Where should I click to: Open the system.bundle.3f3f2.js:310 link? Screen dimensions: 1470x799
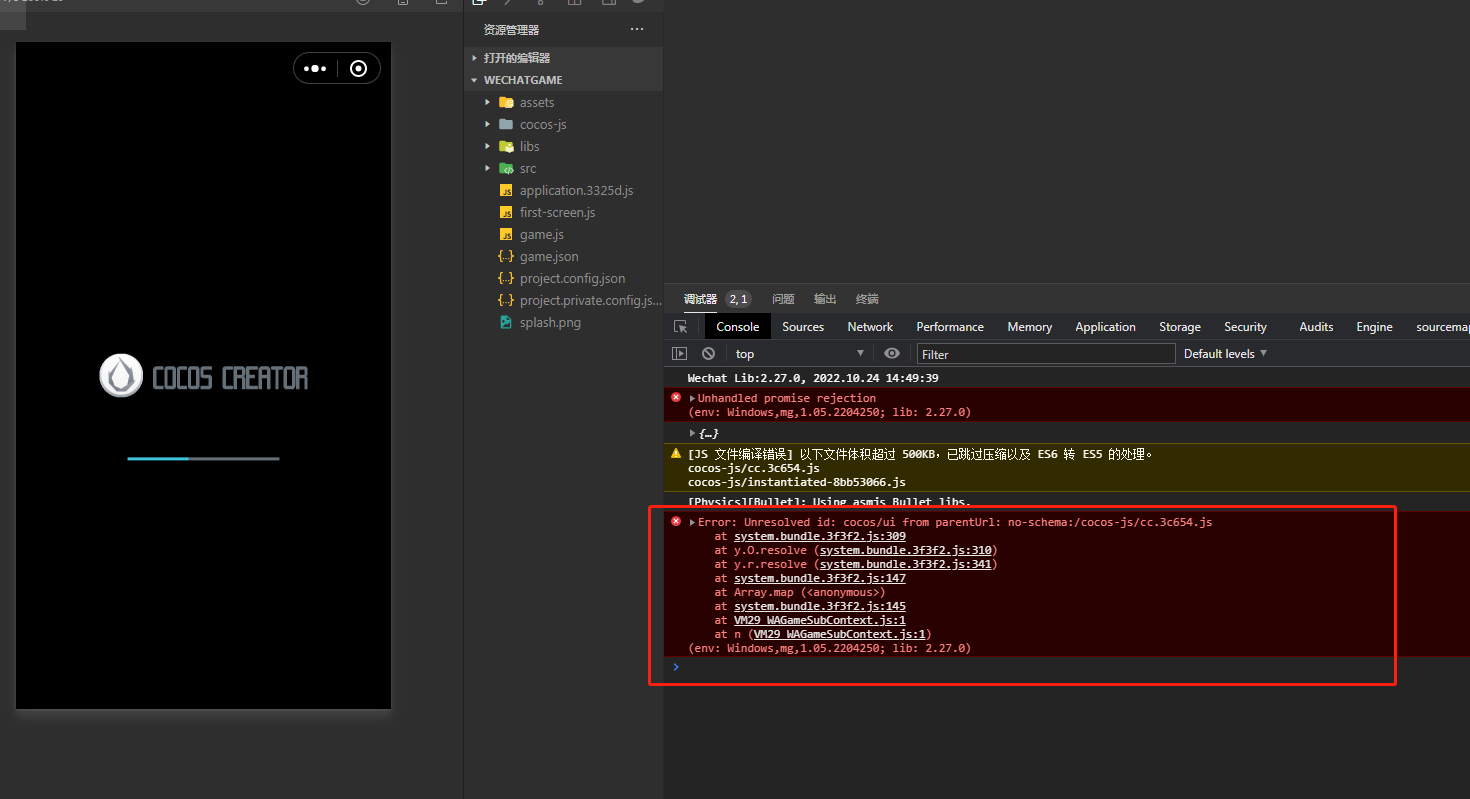coord(906,550)
